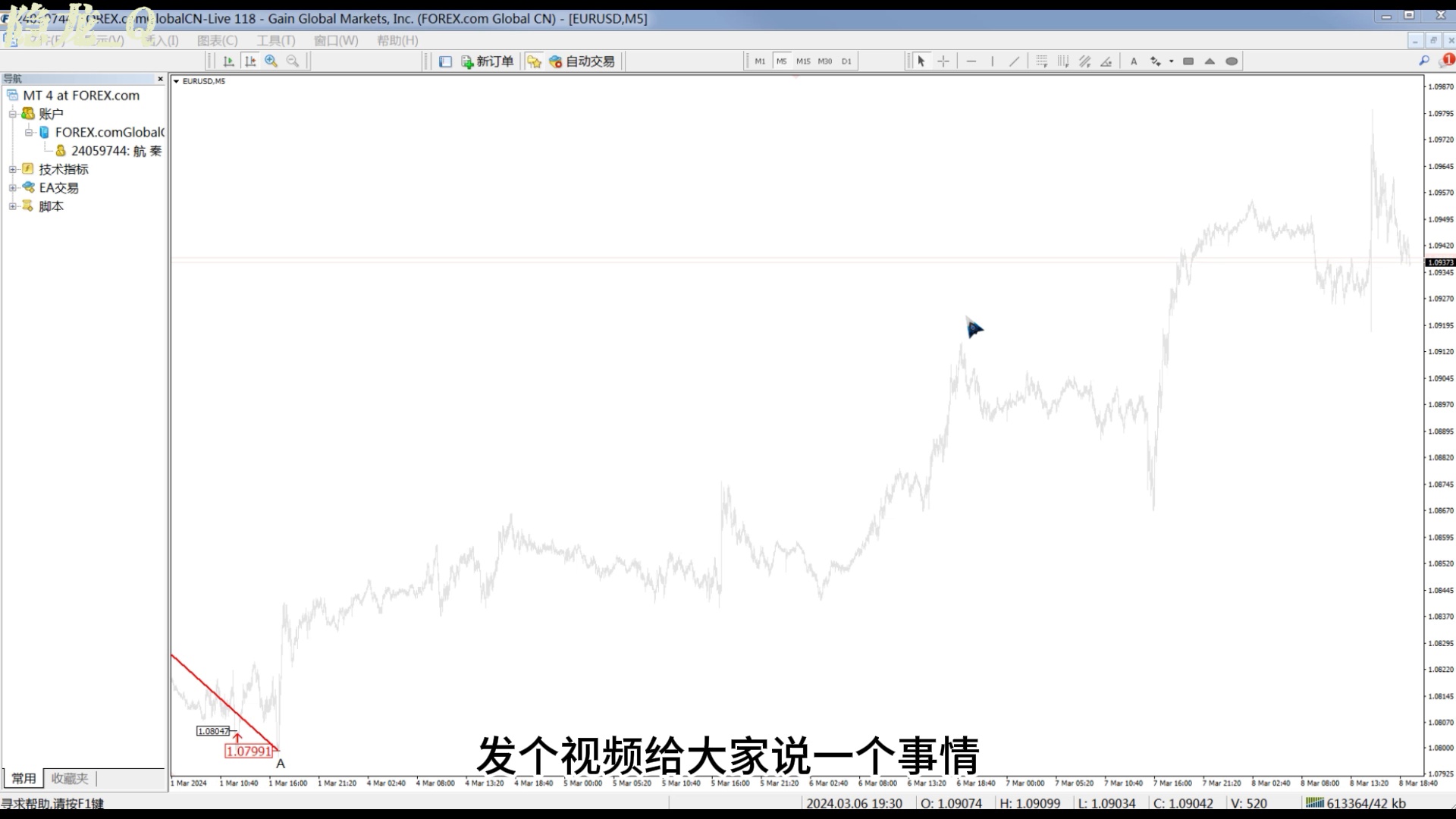Expand the EA交易 tree node
The image size is (1456, 819).
coord(12,187)
